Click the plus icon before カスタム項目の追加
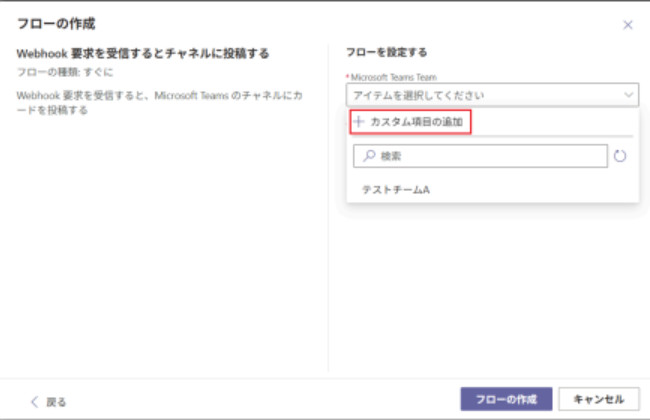Image resolution: width=650 pixels, height=420 pixels. 359,122
